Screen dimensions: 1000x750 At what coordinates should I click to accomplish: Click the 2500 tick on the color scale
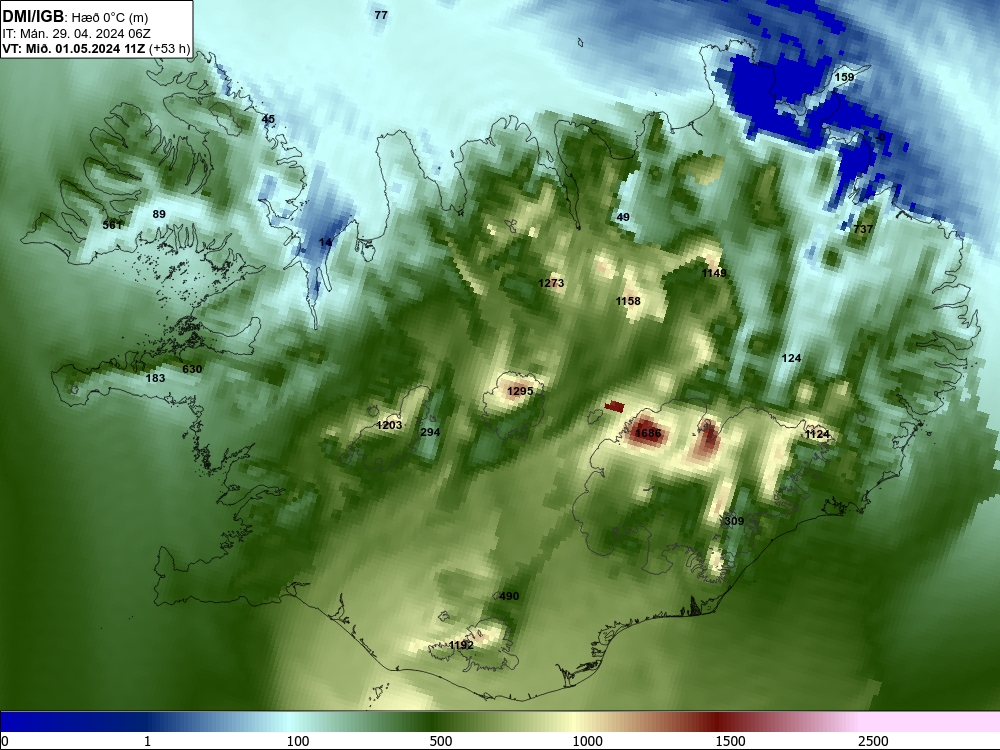873,740
